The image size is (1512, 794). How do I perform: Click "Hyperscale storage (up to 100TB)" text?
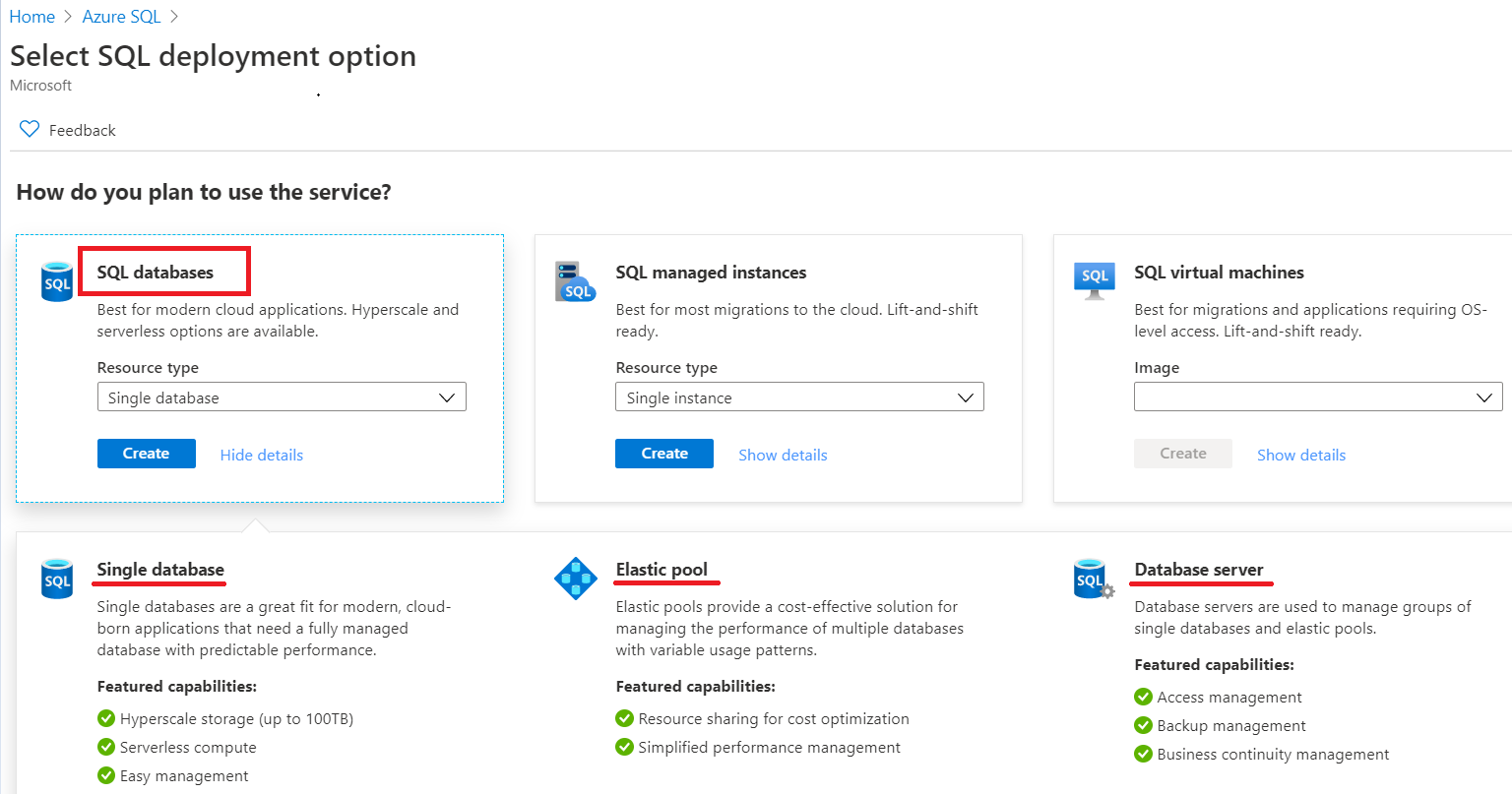point(236,719)
